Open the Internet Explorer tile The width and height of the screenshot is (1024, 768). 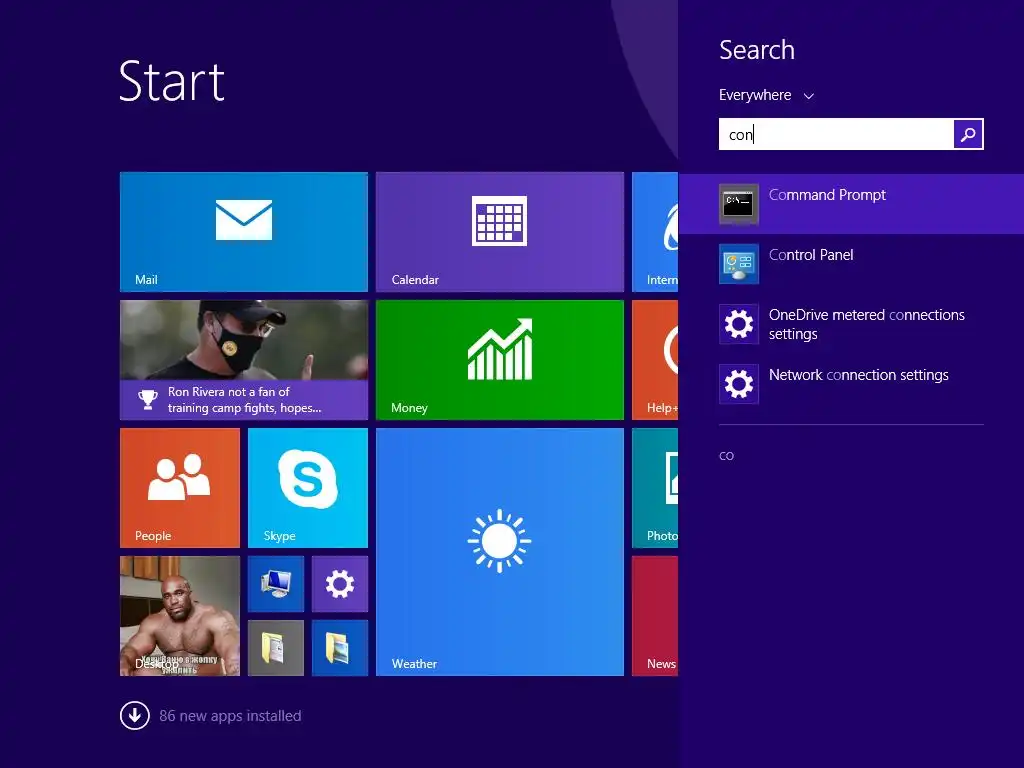pyautogui.click(x=655, y=232)
